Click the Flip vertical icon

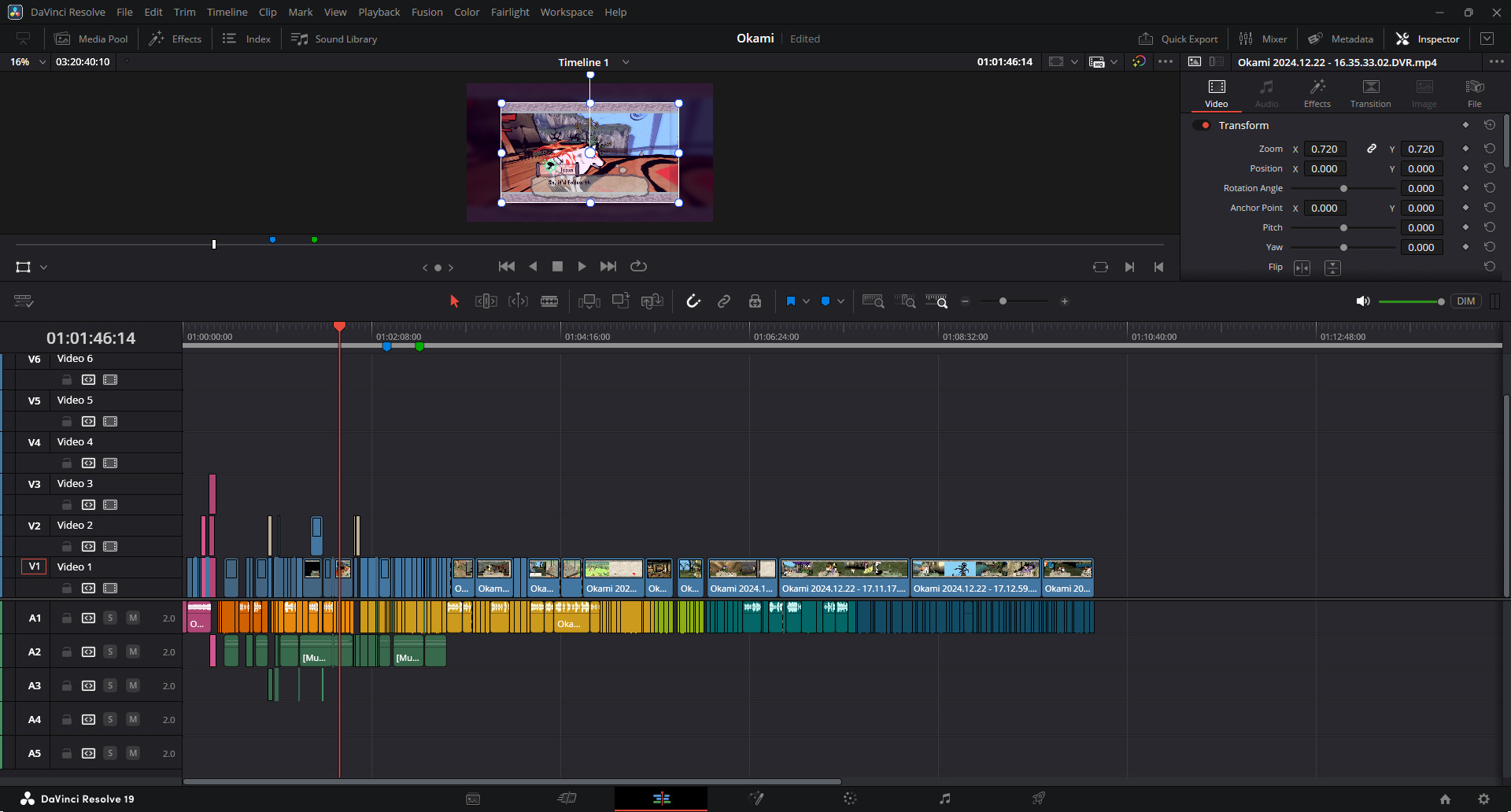[1332, 268]
